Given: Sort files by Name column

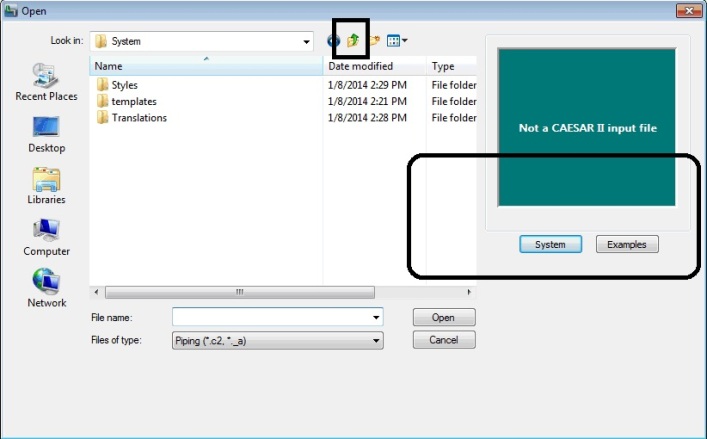Looking at the screenshot, I should 206,66.
